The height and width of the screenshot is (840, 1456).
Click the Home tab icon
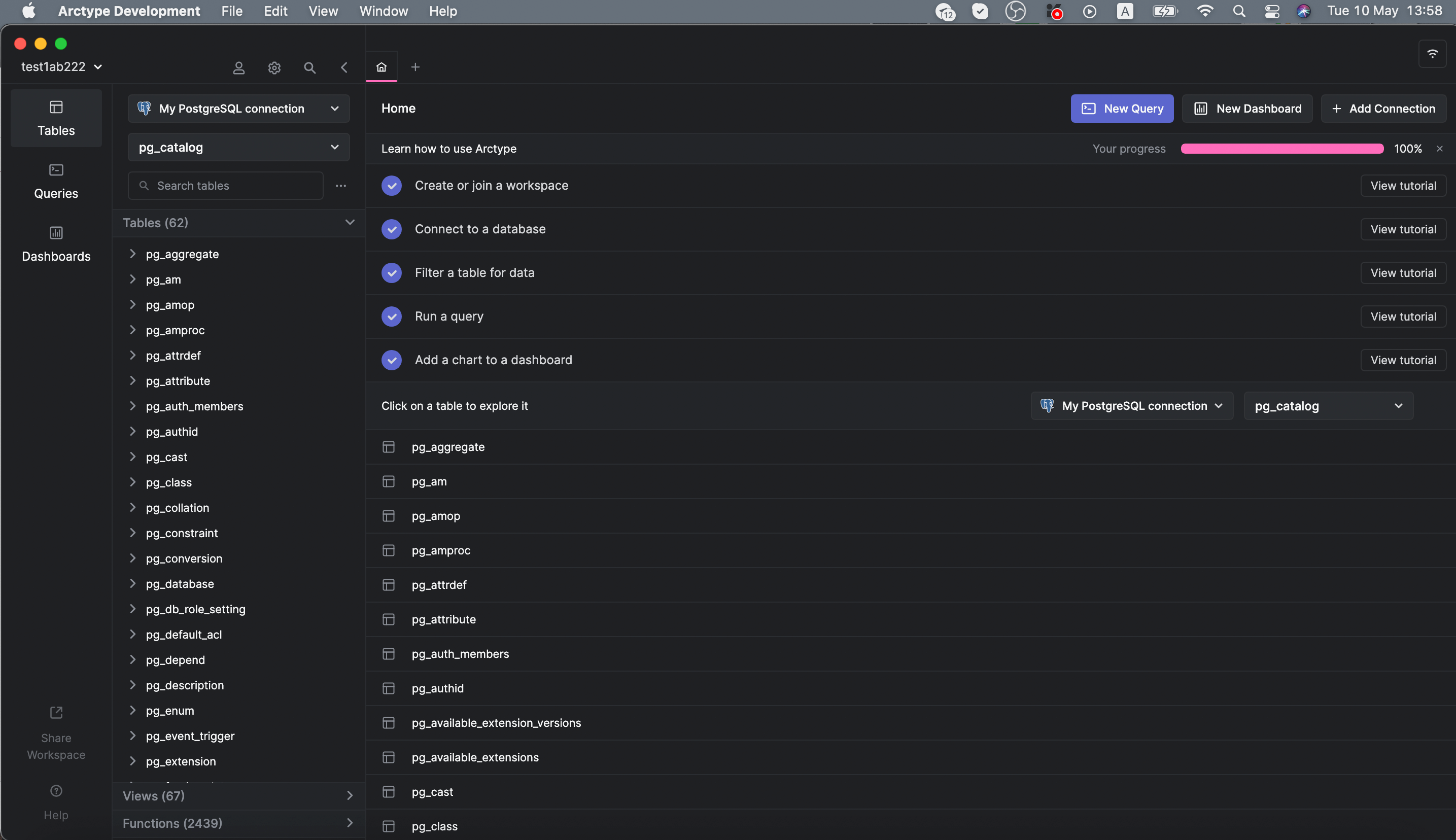[382, 67]
